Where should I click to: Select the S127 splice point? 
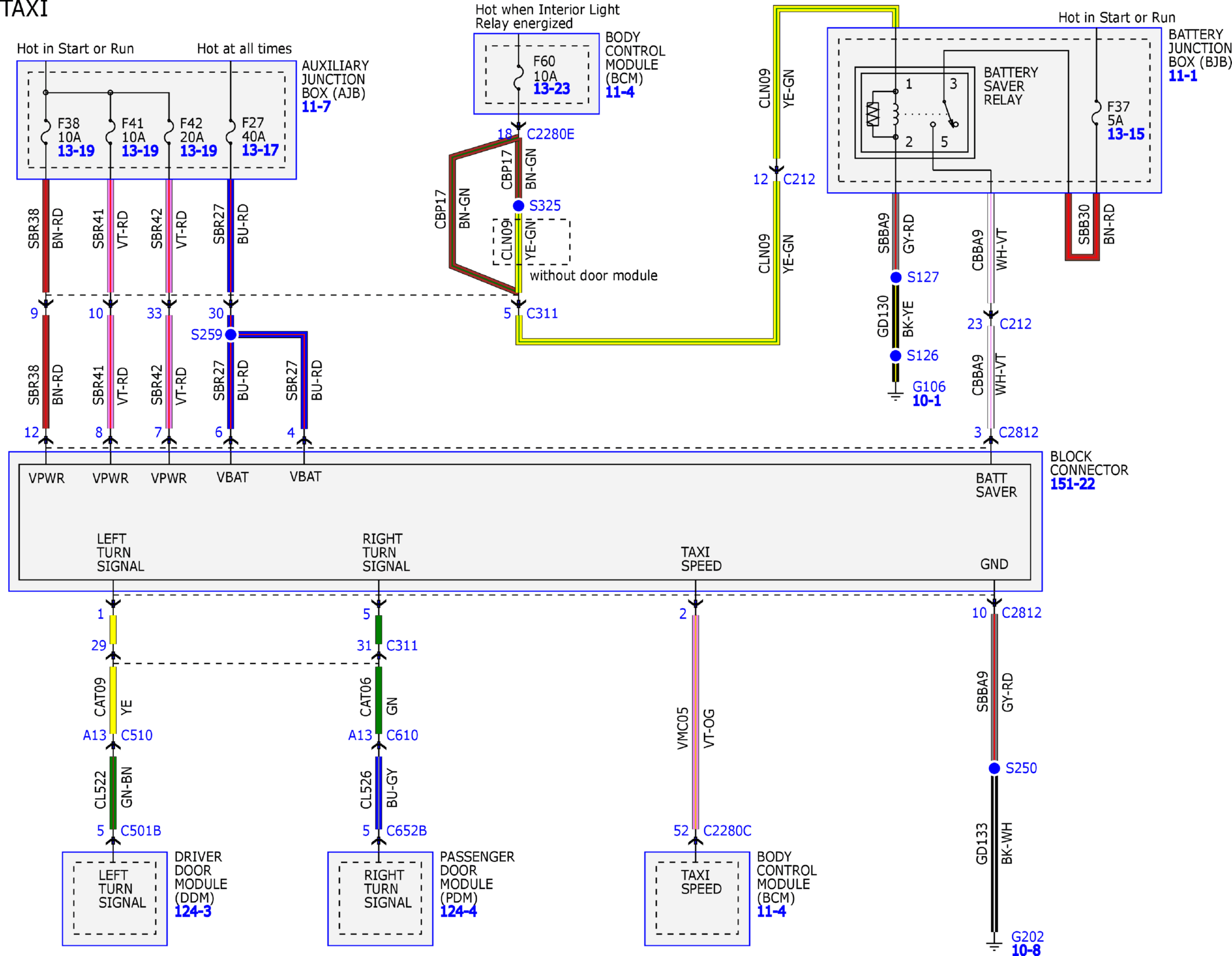tap(895, 277)
